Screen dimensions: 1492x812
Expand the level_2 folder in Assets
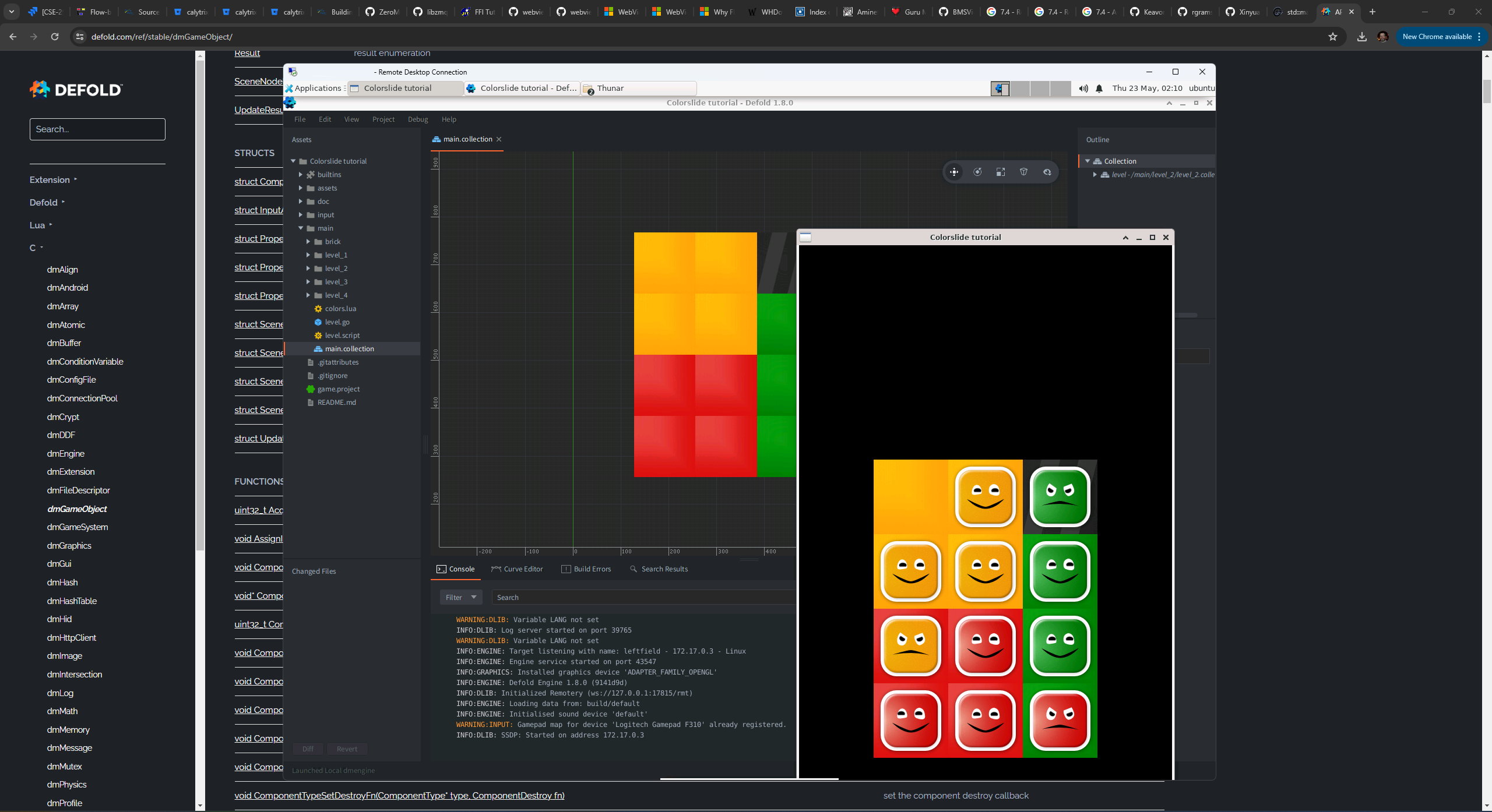pyautogui.click(x=308, y=269)
